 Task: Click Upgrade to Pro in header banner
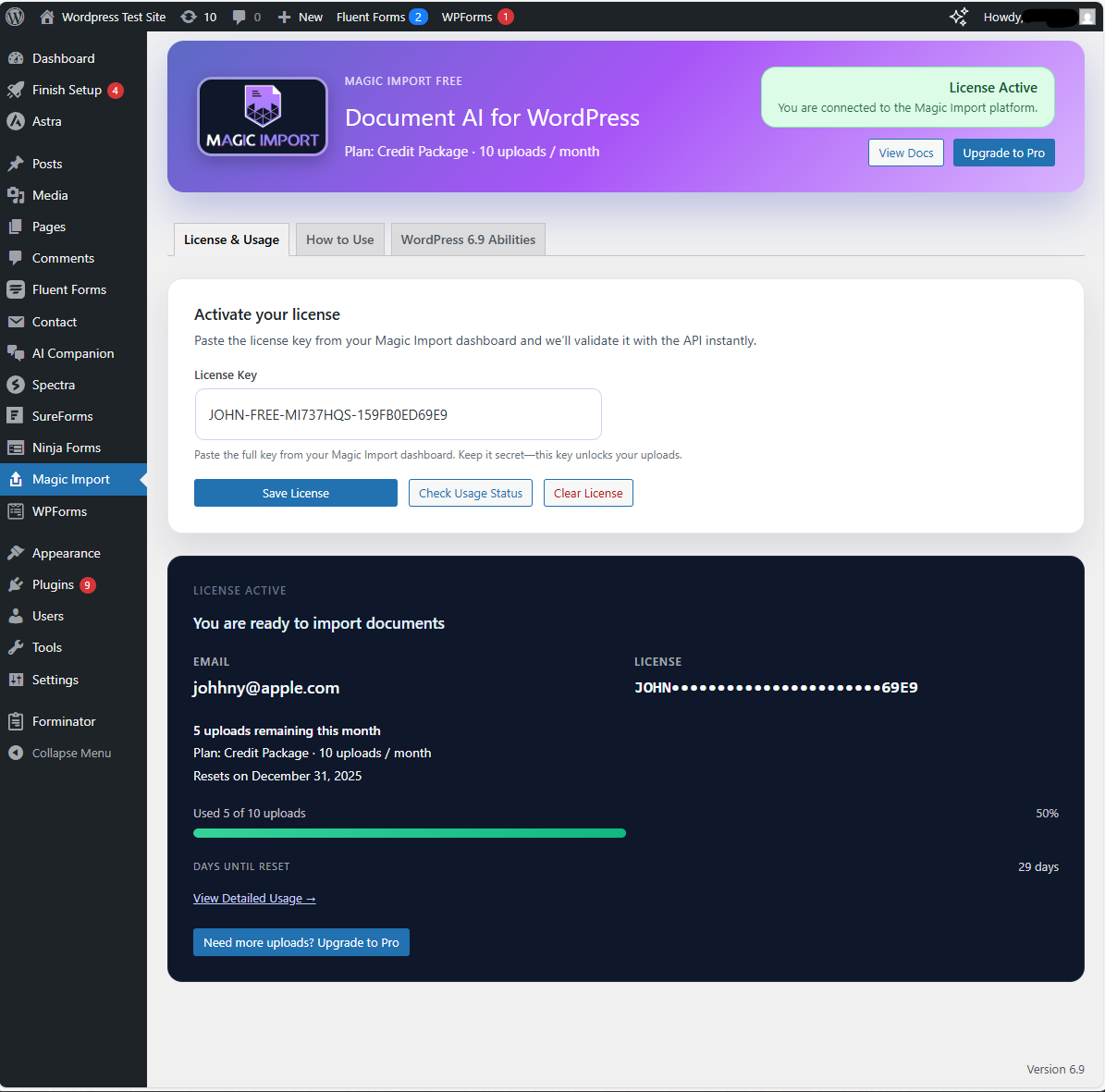coord(1003,153)
